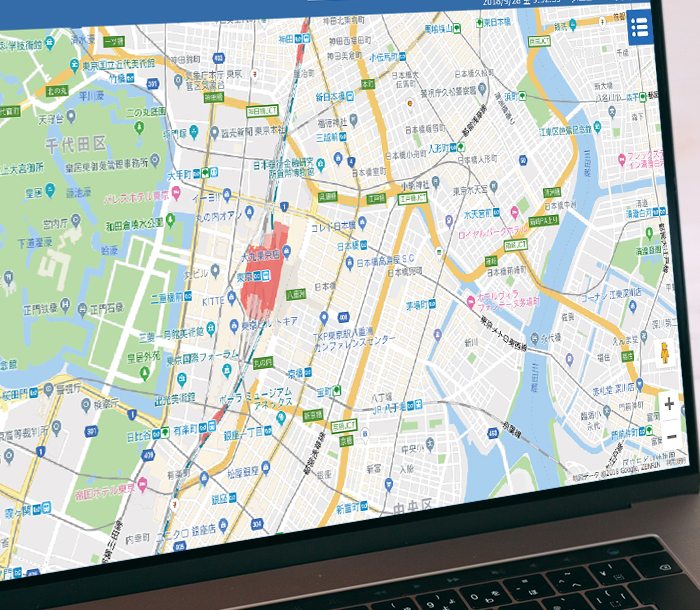Click the 竹橋 station icon
Screen dimensions: 700x610
tap(130, 78)
